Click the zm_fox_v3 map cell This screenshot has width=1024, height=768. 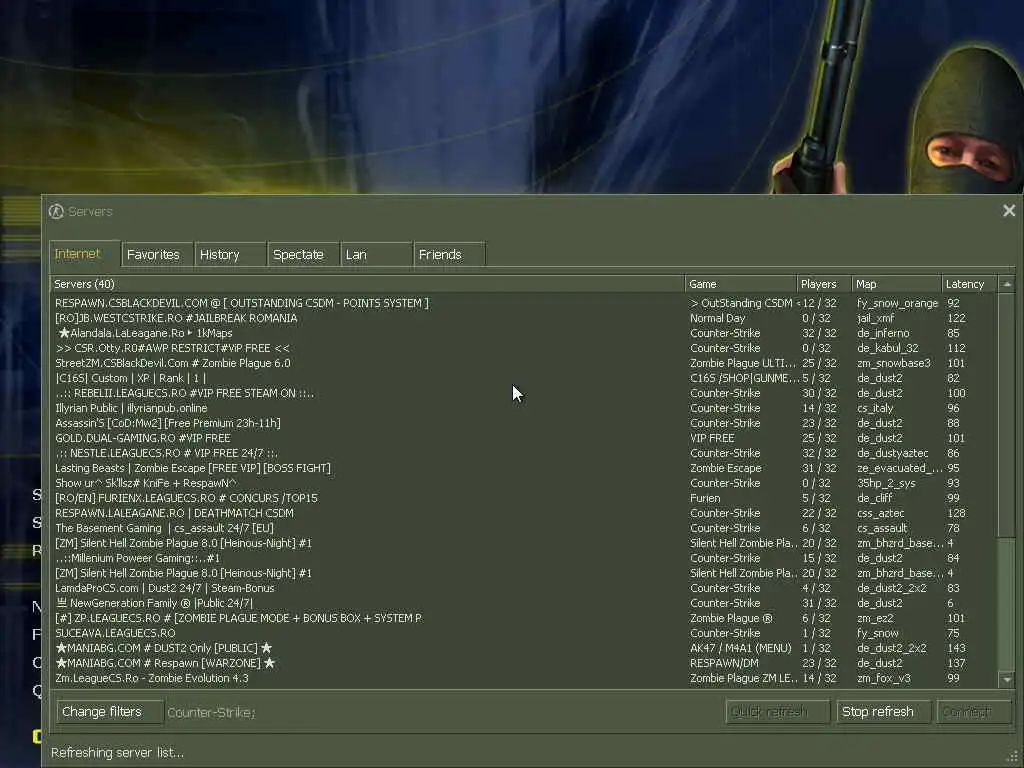[884, 679]
